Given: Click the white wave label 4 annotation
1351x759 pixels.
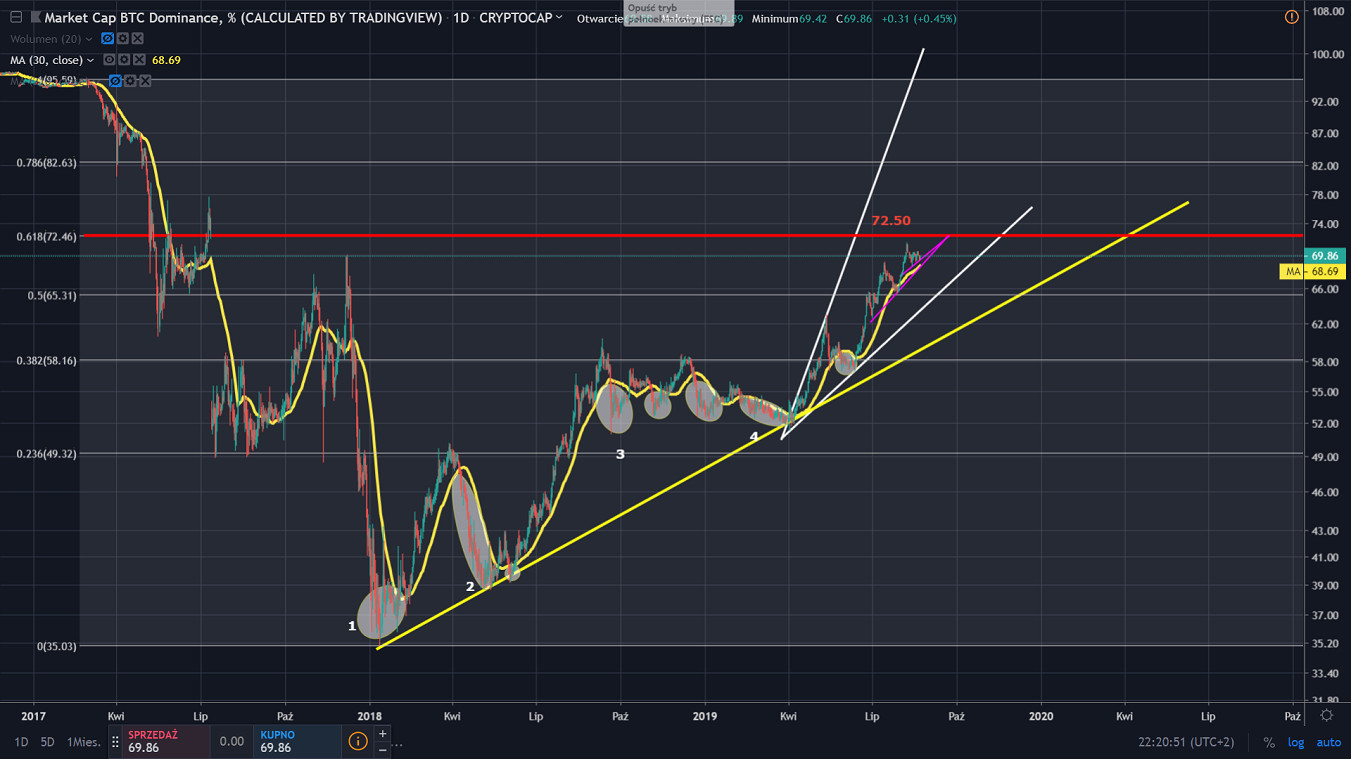Looking at the screenshot, I should [x=754, y=437].
